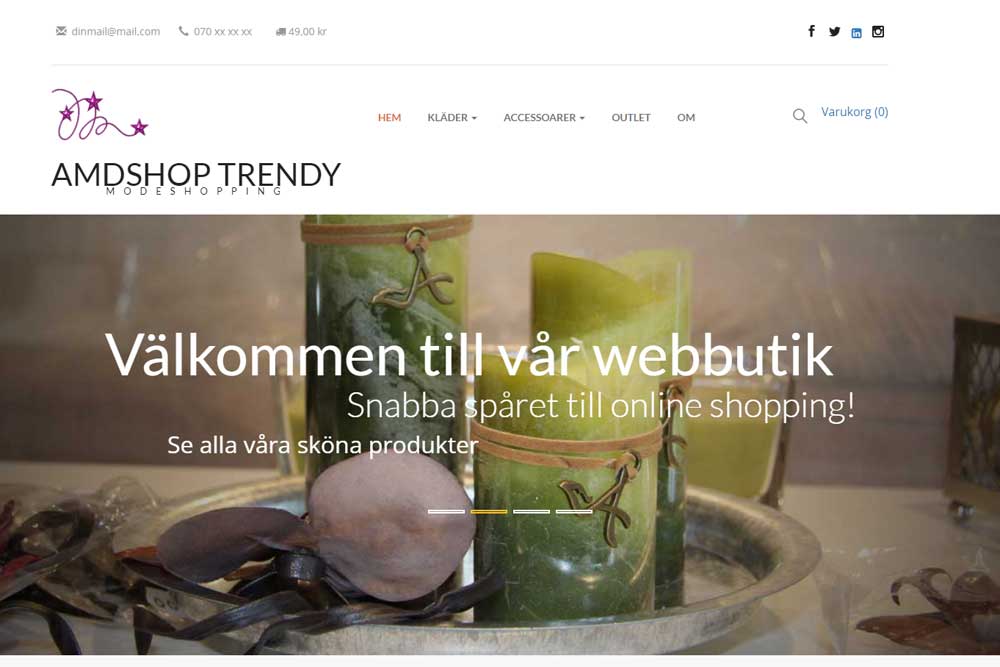Open the OM page
This screenshot has height=667, width=1000.
[x=686, y=117]
